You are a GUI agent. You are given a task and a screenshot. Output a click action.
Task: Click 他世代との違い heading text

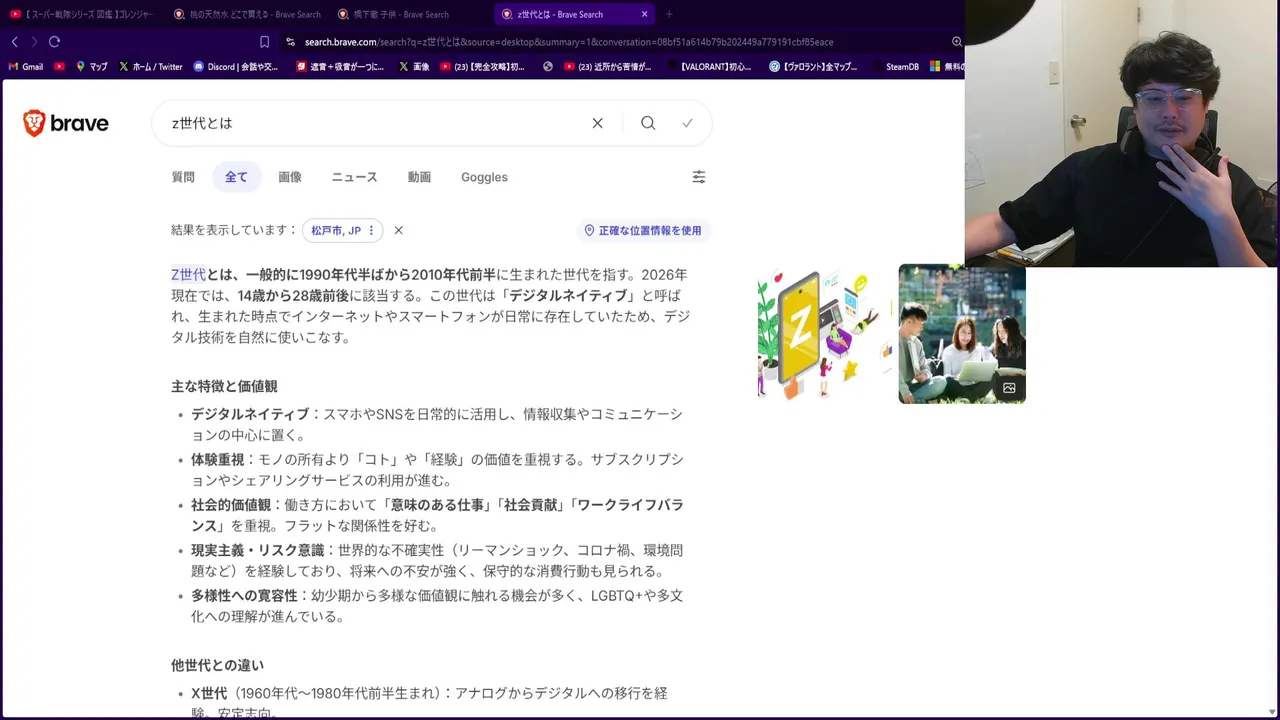pyautogui.click(x=217, y=665)
